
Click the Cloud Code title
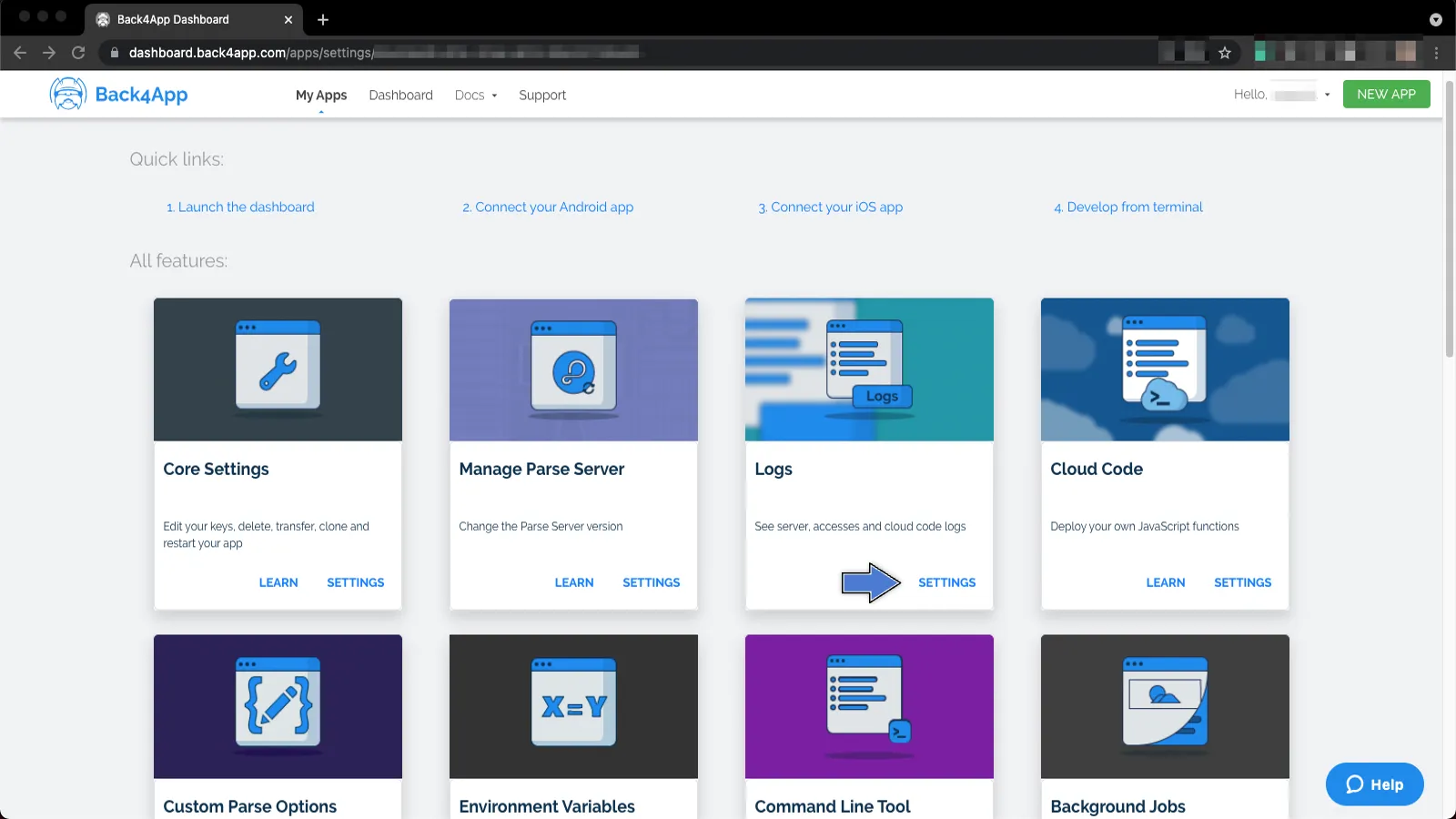pyautogui.click(x=1097, y=470)
